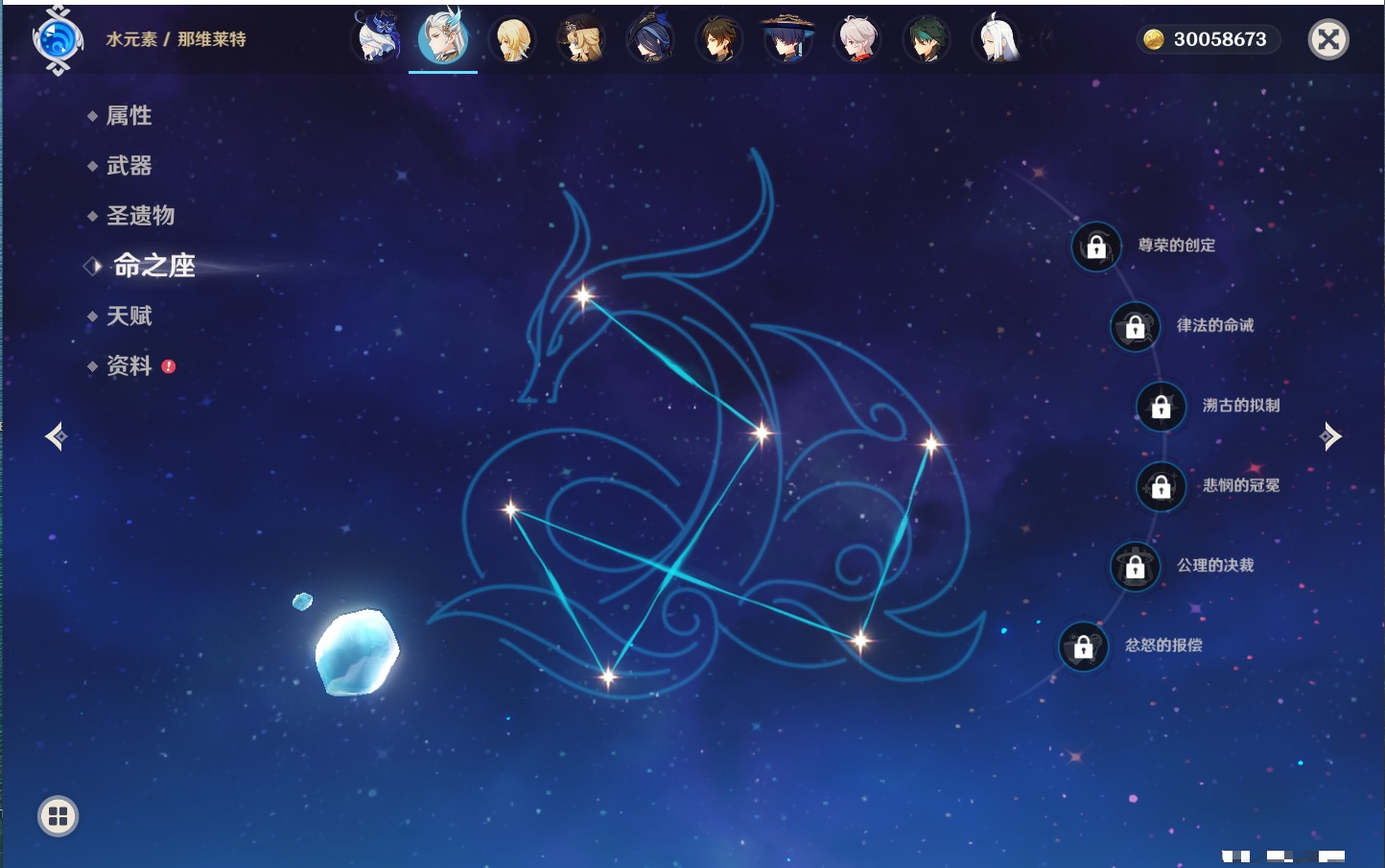Screen dimensions: 1385x868
Task: Select Zhongli's brown-haired avatar
Action: point(718,39)
